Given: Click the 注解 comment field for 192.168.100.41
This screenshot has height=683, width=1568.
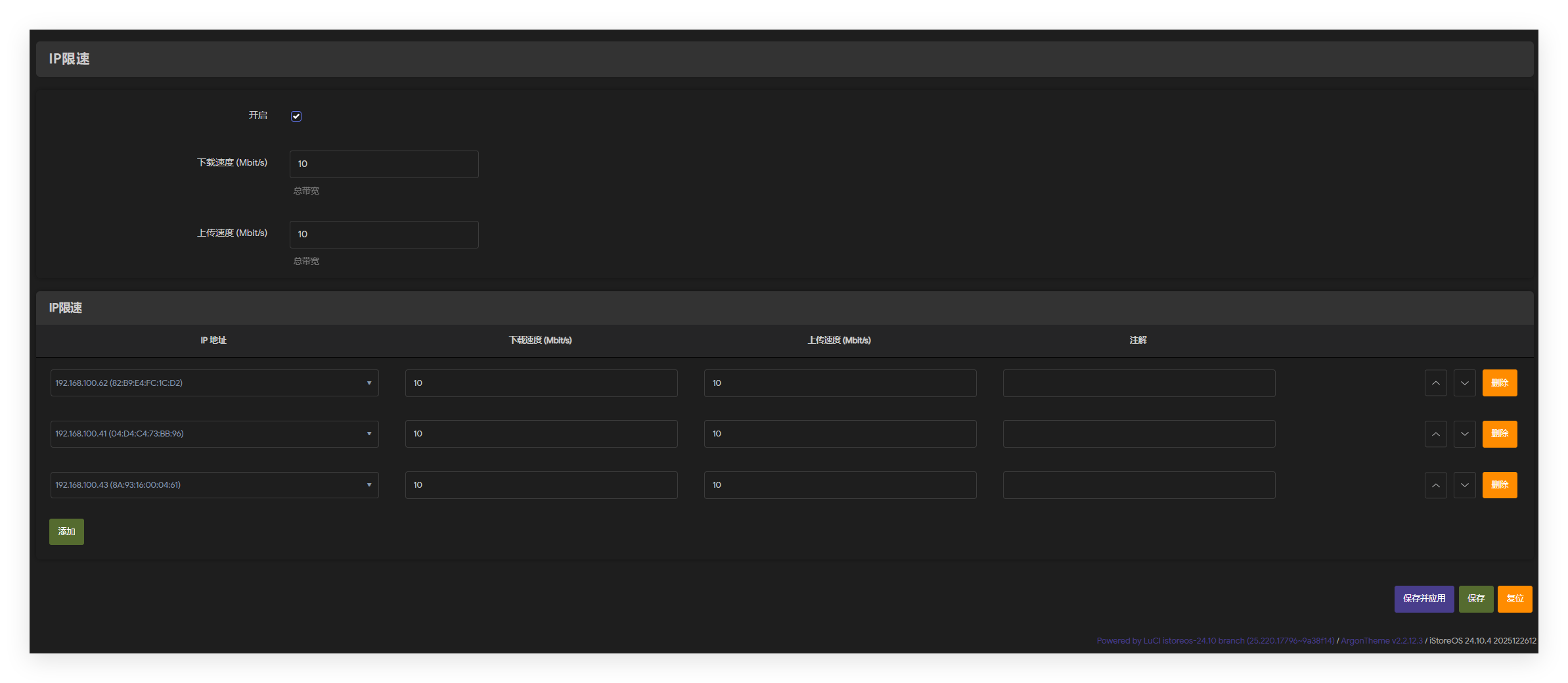Looking at the screenshot, I should [1138, 434].
